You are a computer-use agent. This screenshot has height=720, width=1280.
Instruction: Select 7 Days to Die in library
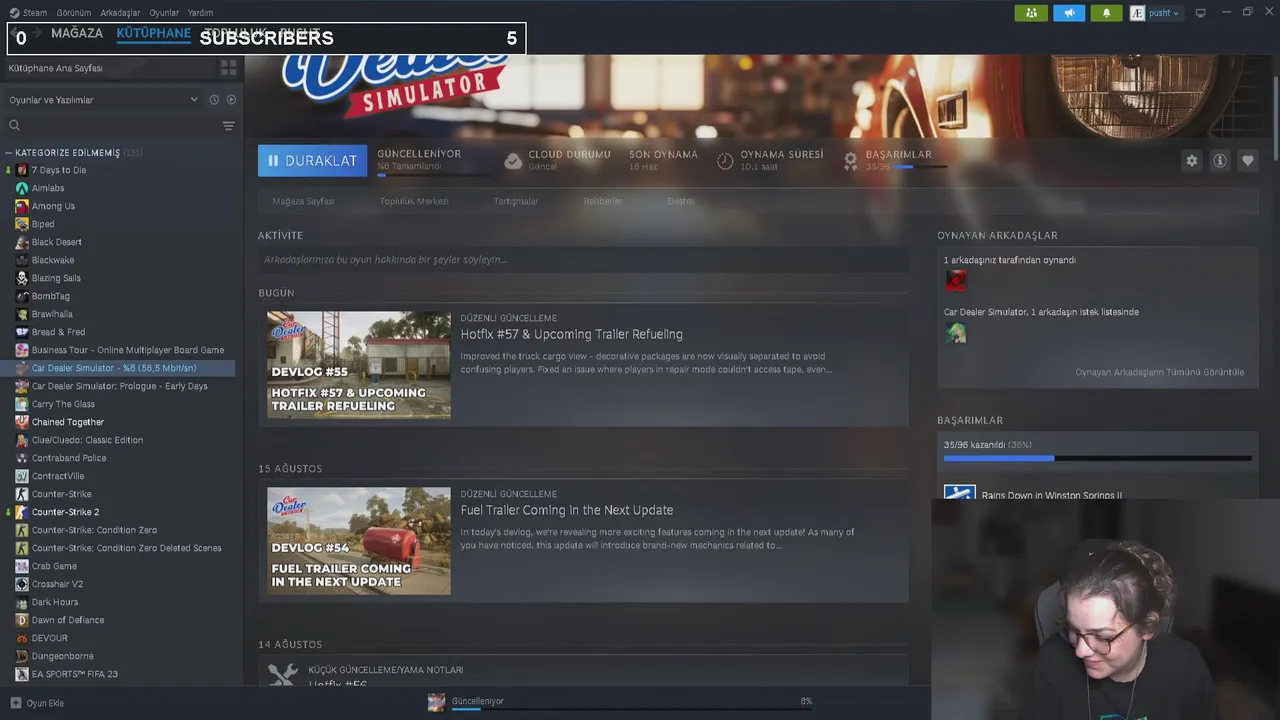[x=59, y=170]
